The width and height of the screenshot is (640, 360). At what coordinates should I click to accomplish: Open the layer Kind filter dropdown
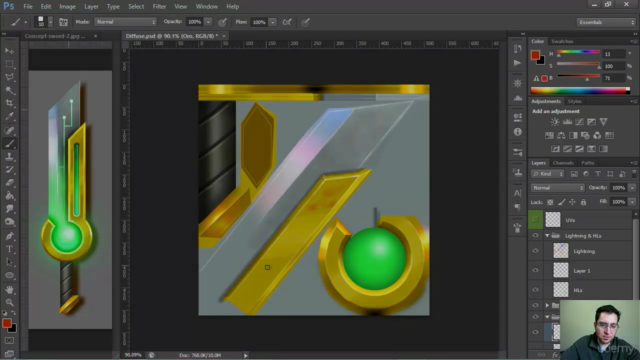[547, 174]
